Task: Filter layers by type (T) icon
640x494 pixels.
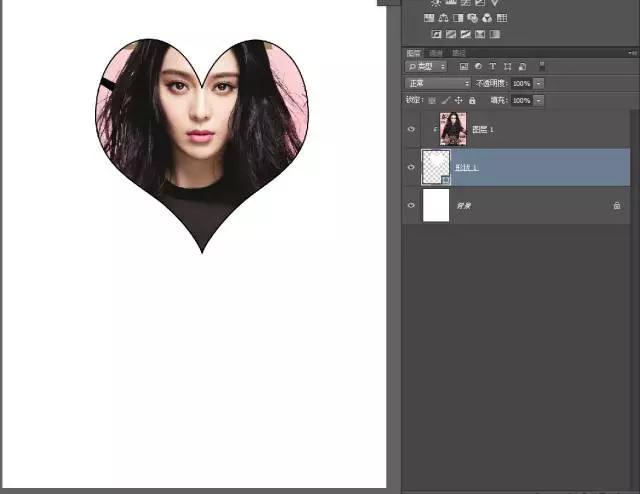Action: click(492, 66)
